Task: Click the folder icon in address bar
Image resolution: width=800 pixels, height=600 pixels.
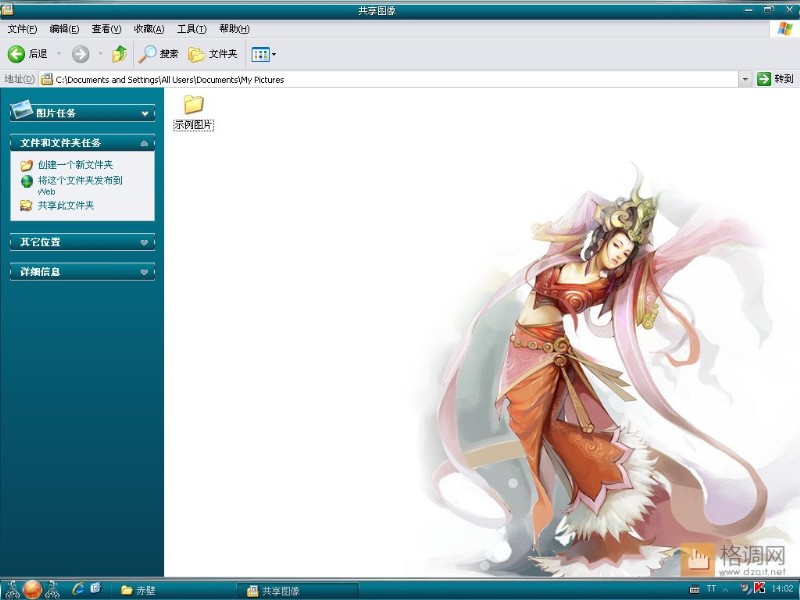Action: coord(47,79)
